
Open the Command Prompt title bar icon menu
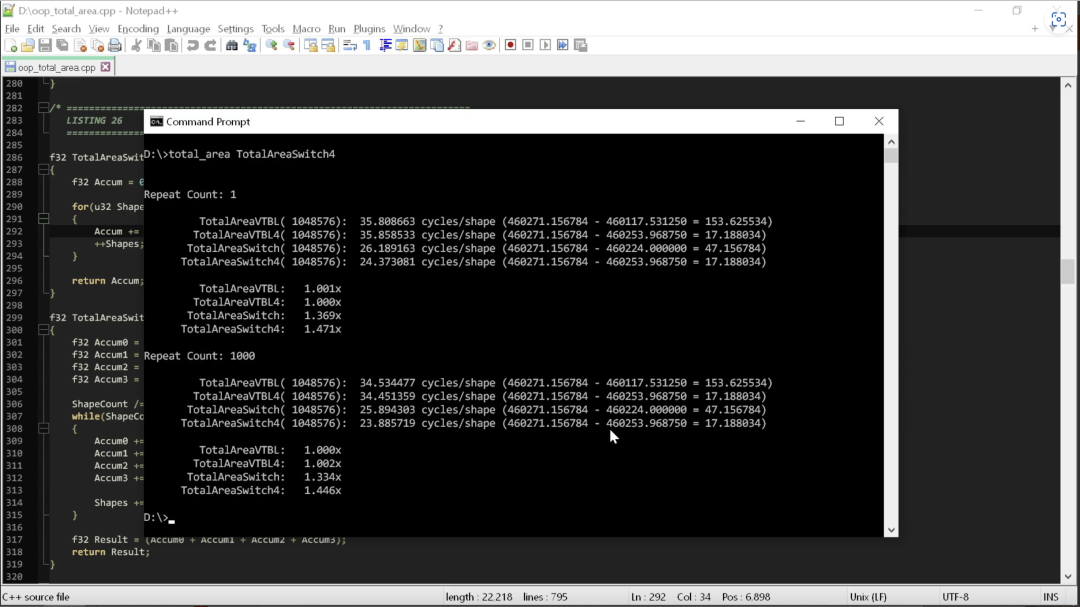click(x=156, y=121)
